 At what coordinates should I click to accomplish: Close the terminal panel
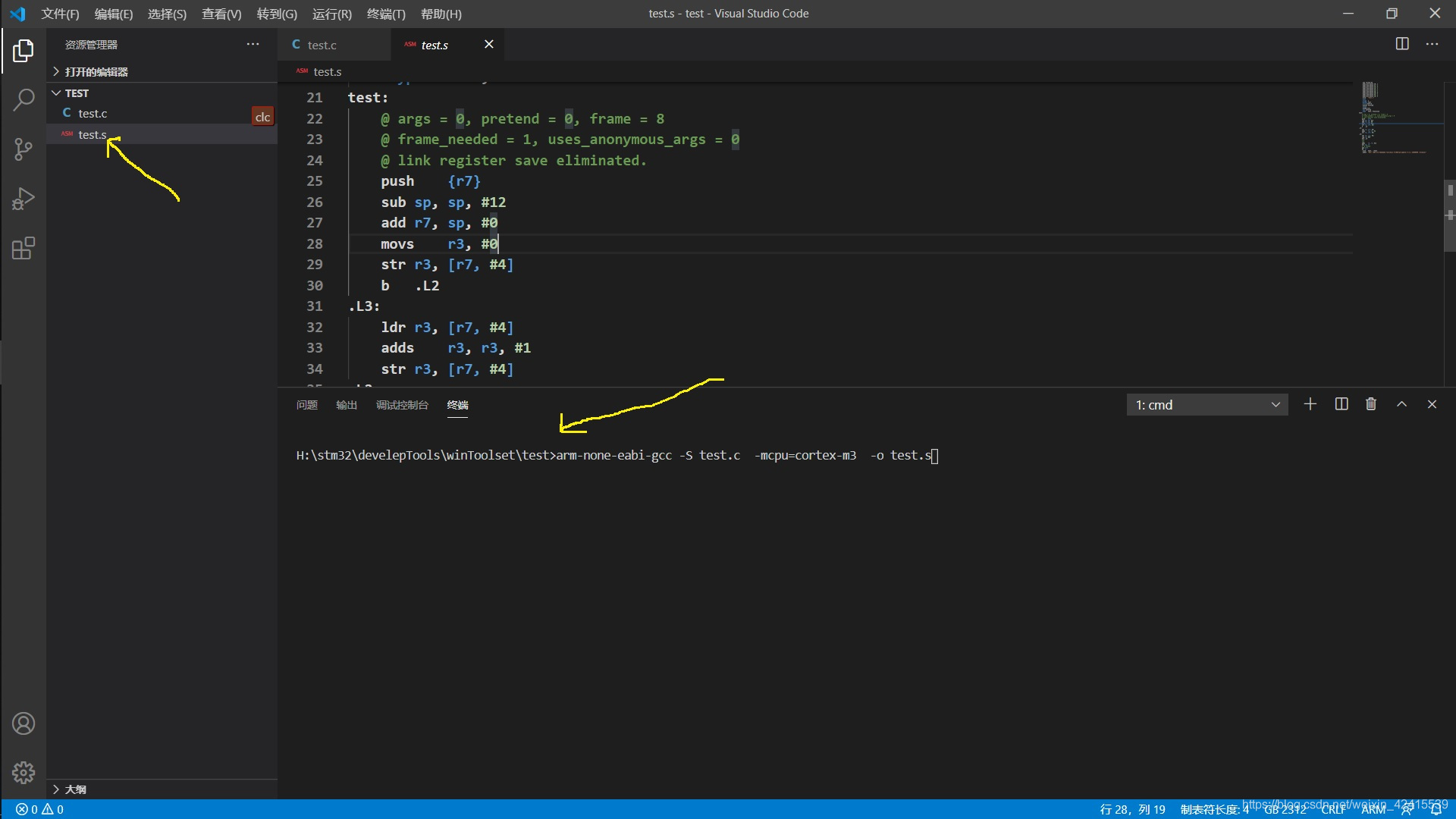click(1432, 404)
